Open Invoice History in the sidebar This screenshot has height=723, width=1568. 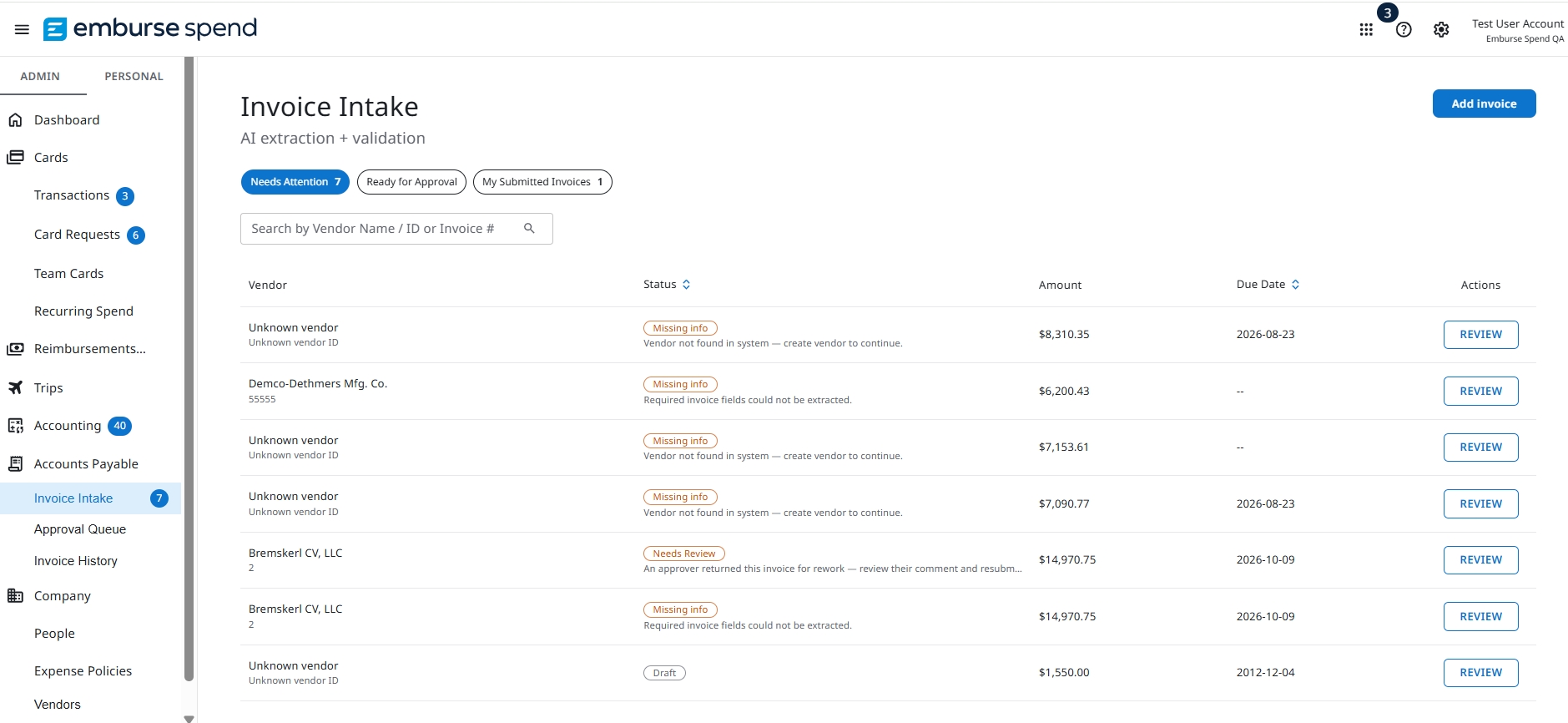click(76, 561)
